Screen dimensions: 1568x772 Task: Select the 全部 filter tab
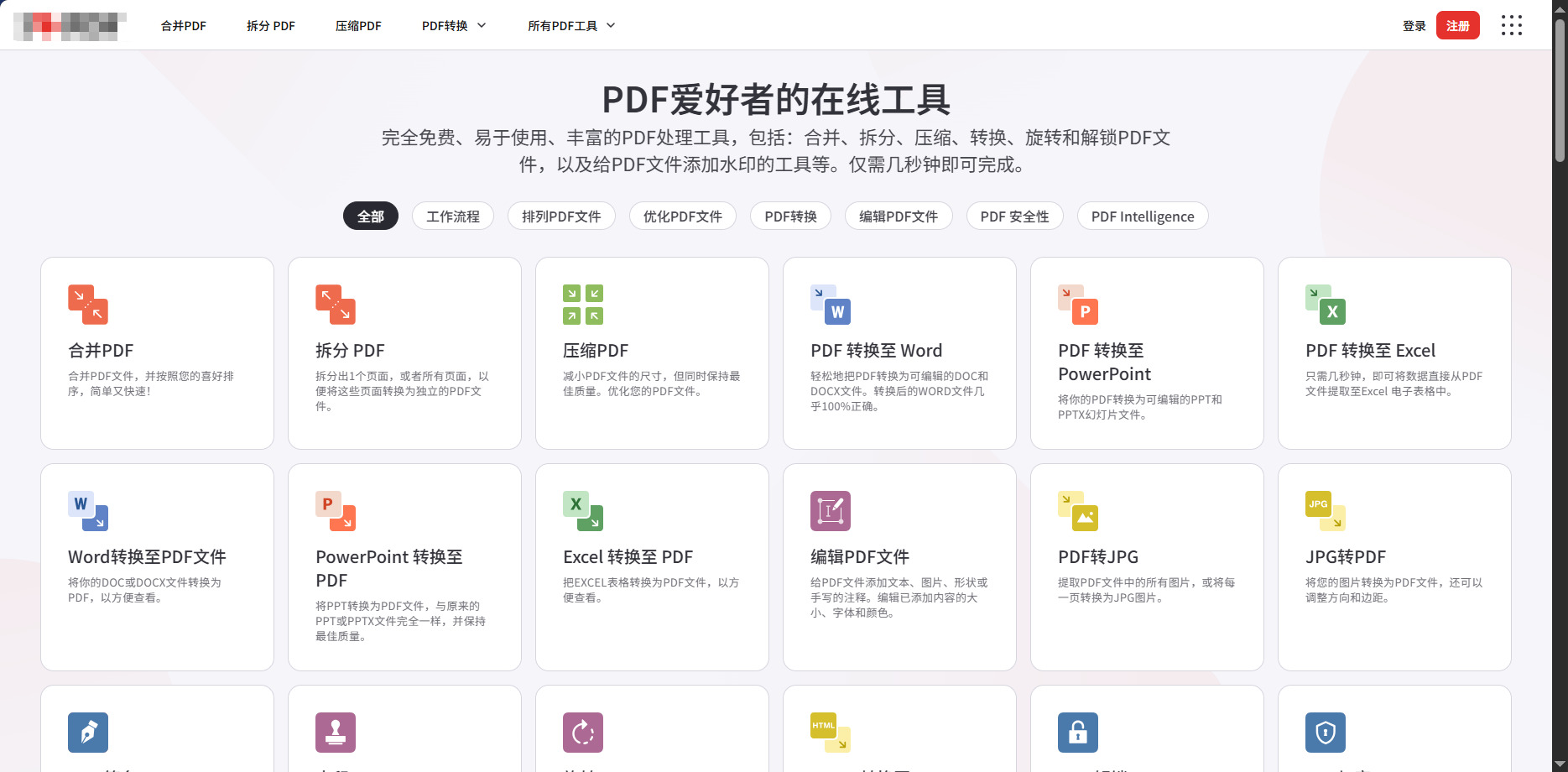click(x=371, y=216)
